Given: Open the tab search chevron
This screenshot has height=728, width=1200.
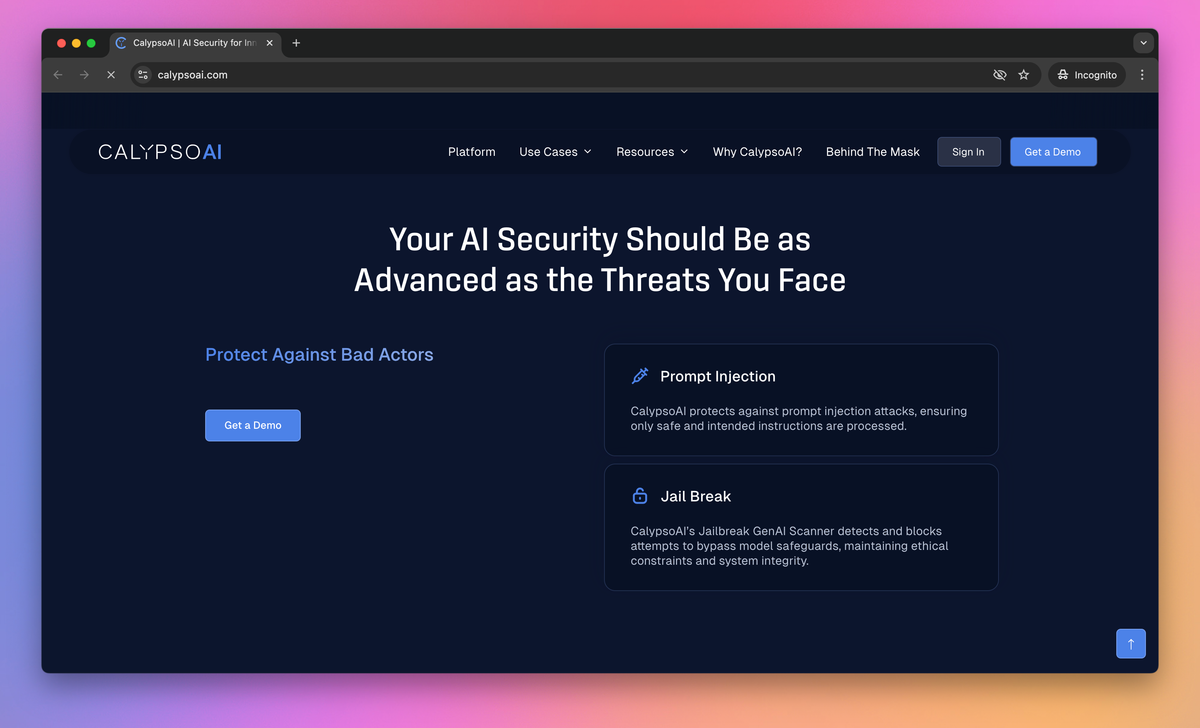Looking at the screenshot, I should coord(1143,43).
